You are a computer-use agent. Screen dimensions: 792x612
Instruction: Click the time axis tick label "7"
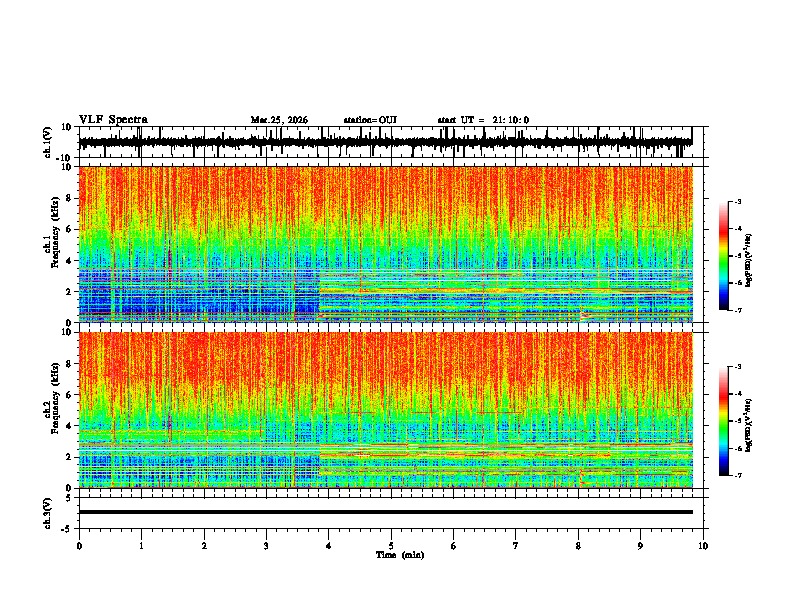point(516,546)
